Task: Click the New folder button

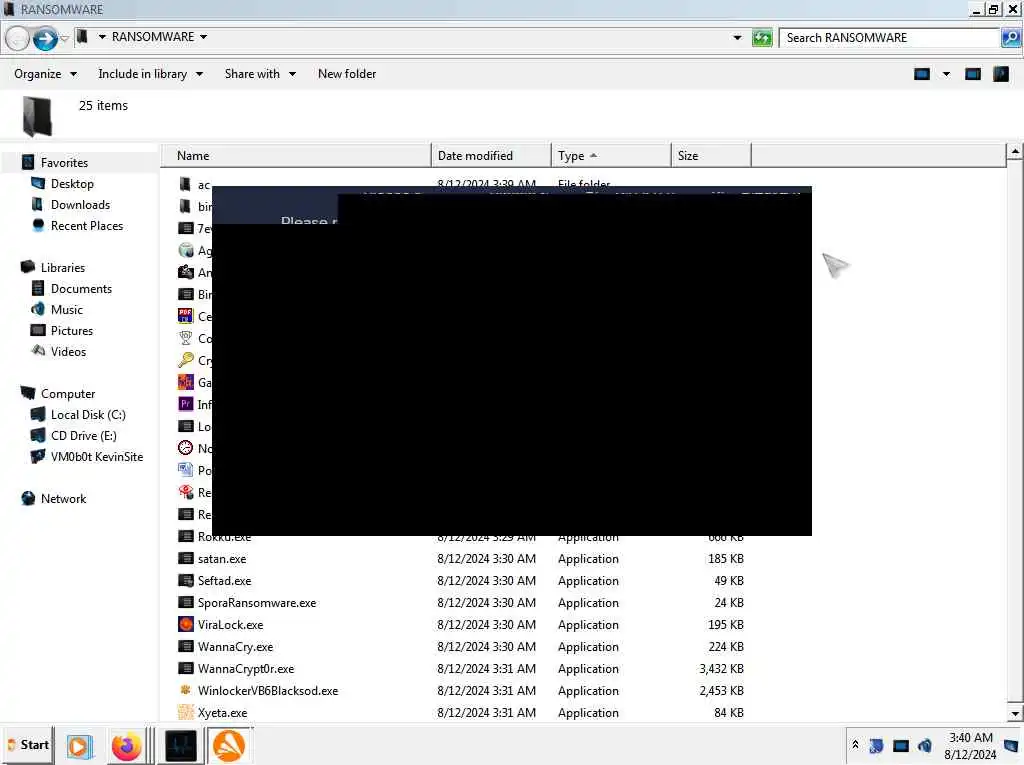Action: pos(347,74)
